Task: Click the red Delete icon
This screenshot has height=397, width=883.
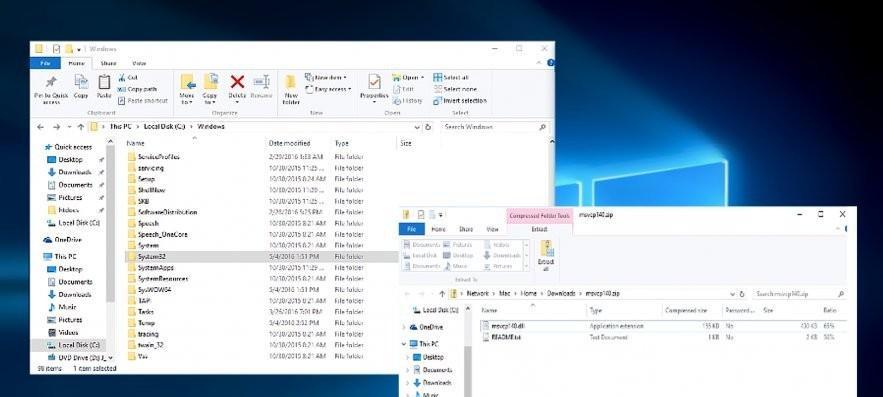Action: click(238, 82)
